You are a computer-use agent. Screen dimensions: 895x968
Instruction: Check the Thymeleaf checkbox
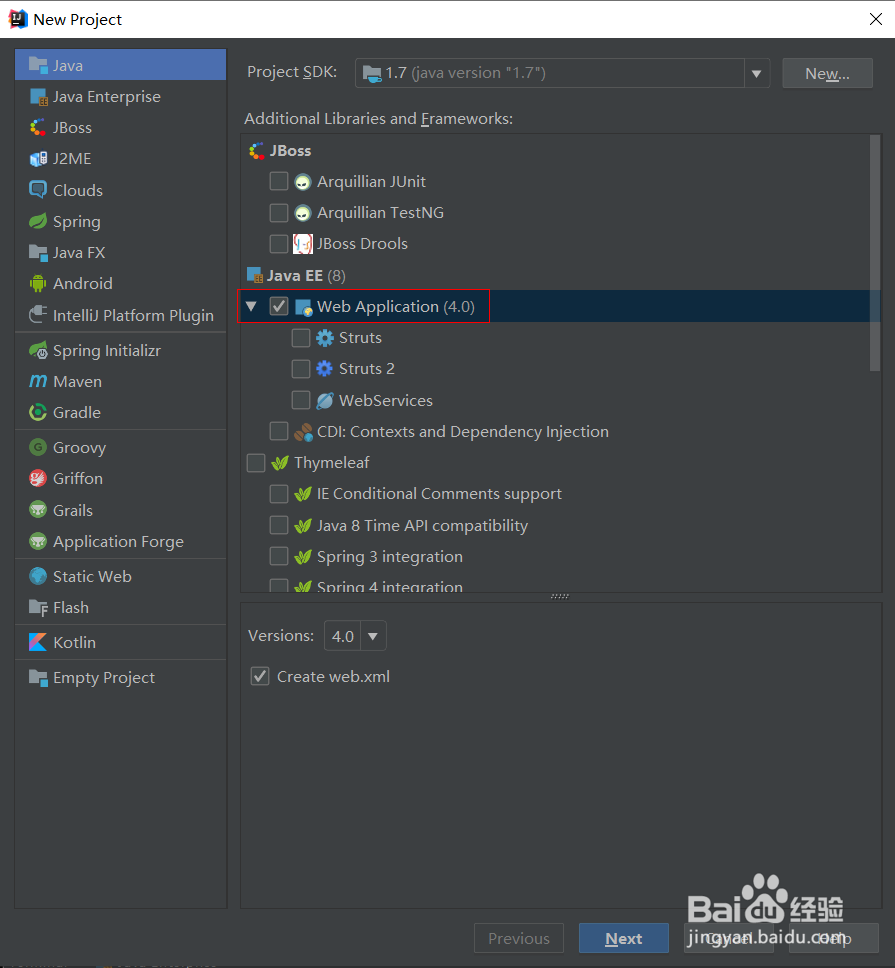coord(256,462)
